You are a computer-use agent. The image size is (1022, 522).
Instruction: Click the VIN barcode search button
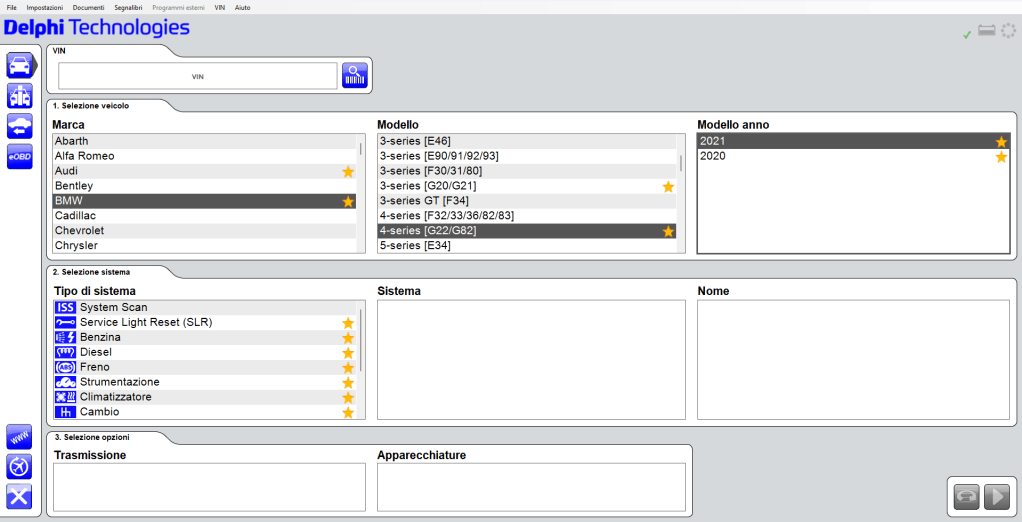(x=355, y=76)
